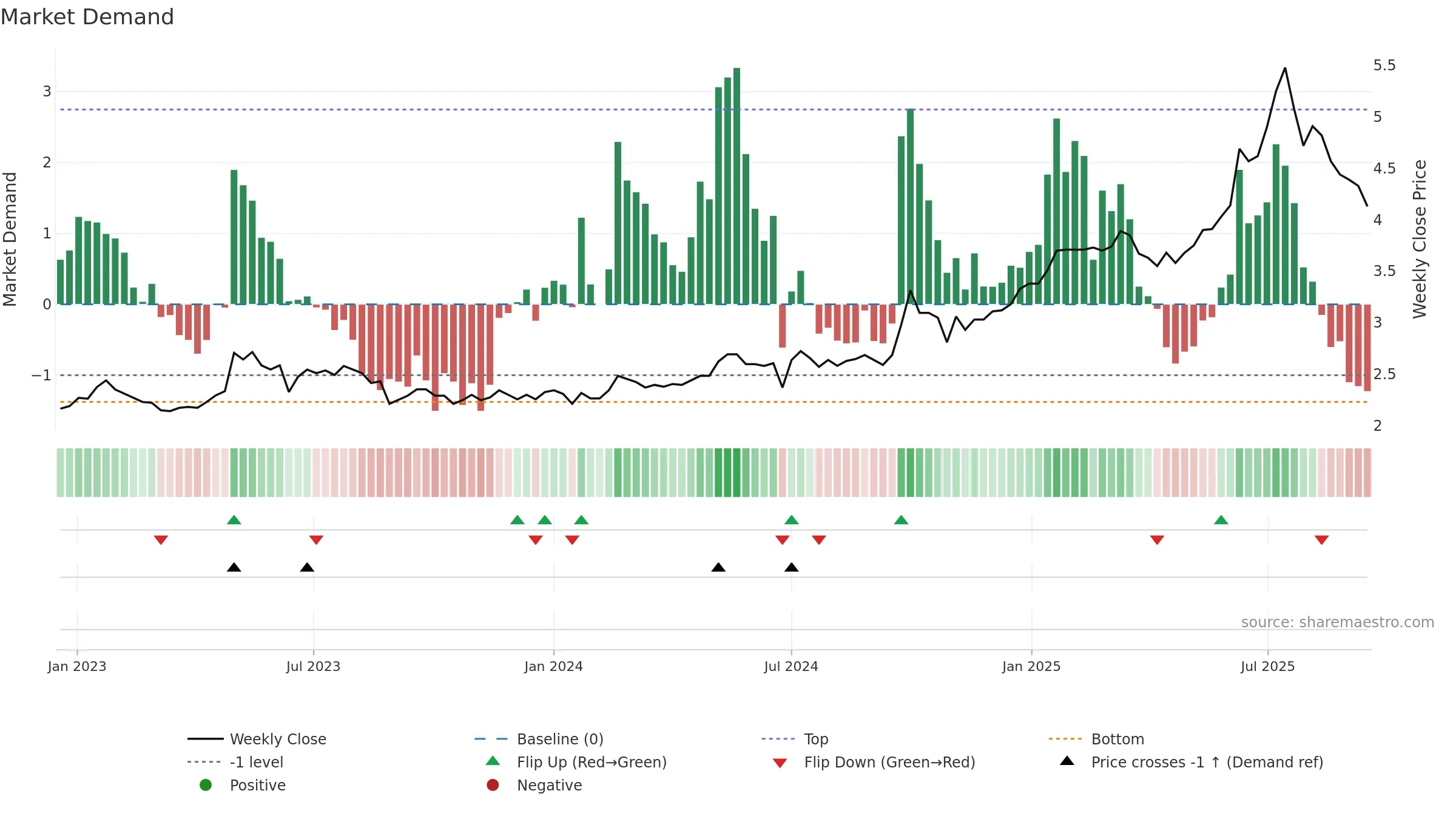Click the Weekly Close black line sample in legend
This screenshot has height=819, width=1456.
tap(206, 739)
